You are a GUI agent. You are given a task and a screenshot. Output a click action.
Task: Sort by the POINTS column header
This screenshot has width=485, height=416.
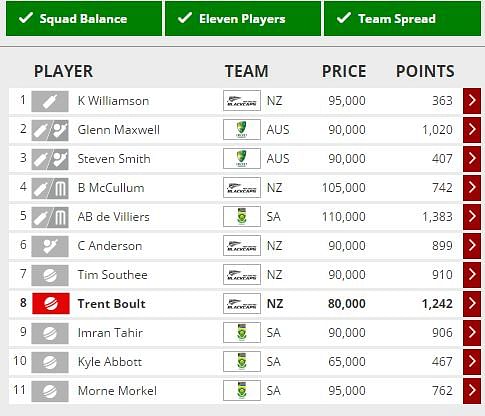425,71
